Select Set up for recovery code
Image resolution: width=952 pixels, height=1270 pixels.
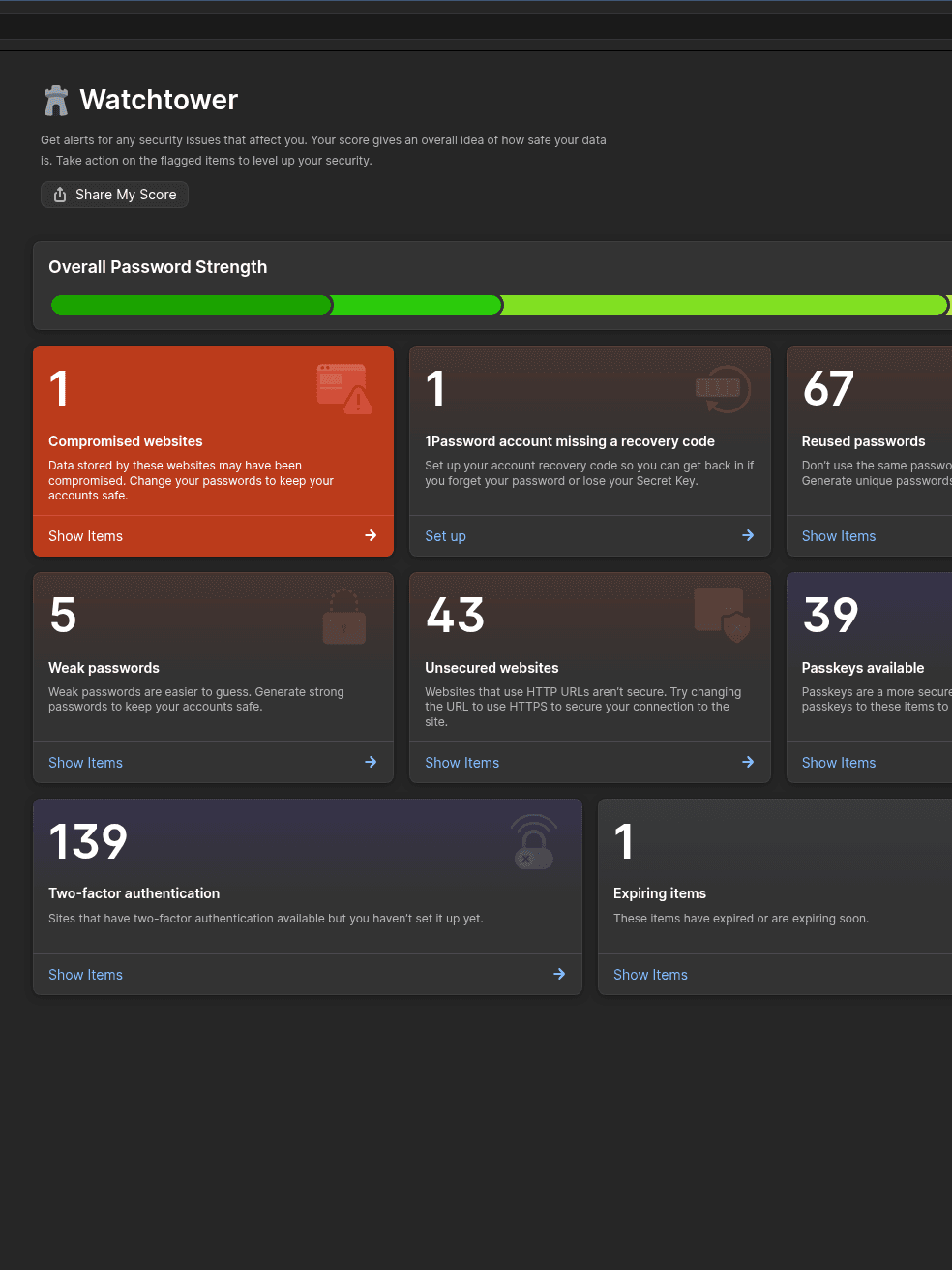445,536
